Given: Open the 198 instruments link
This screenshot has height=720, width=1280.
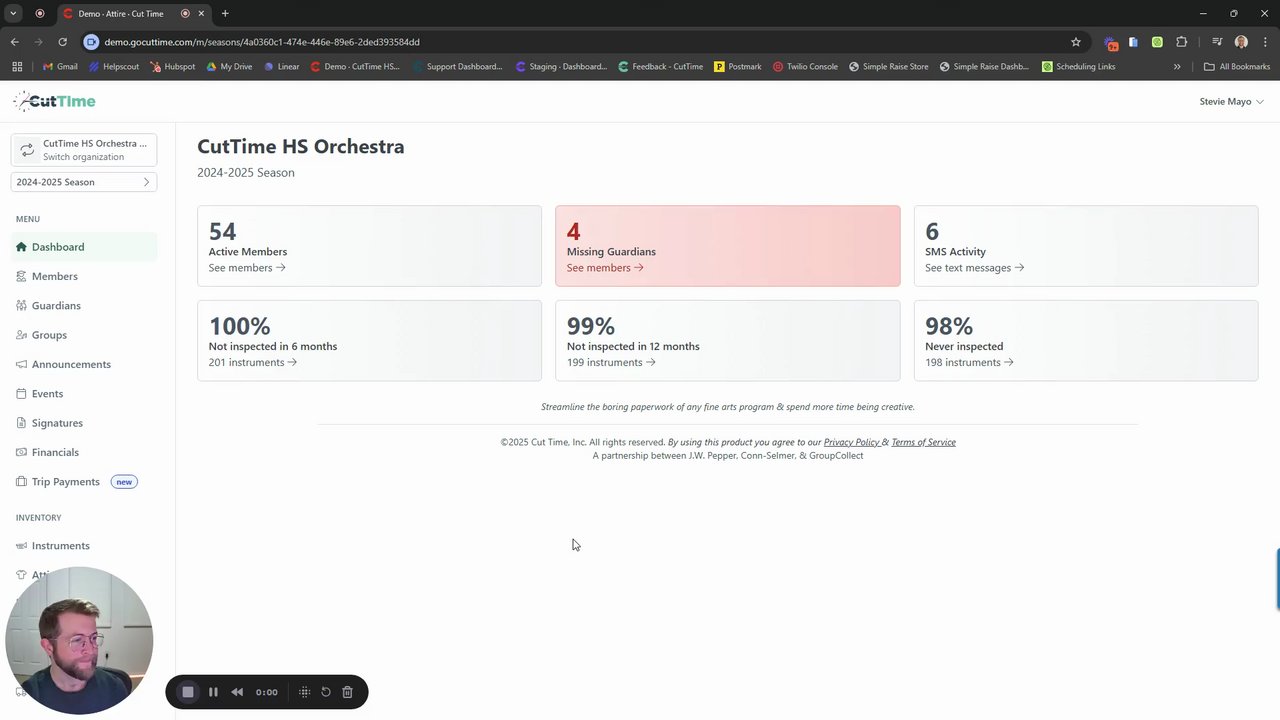Looking at the screenshot, I should 969,362.
